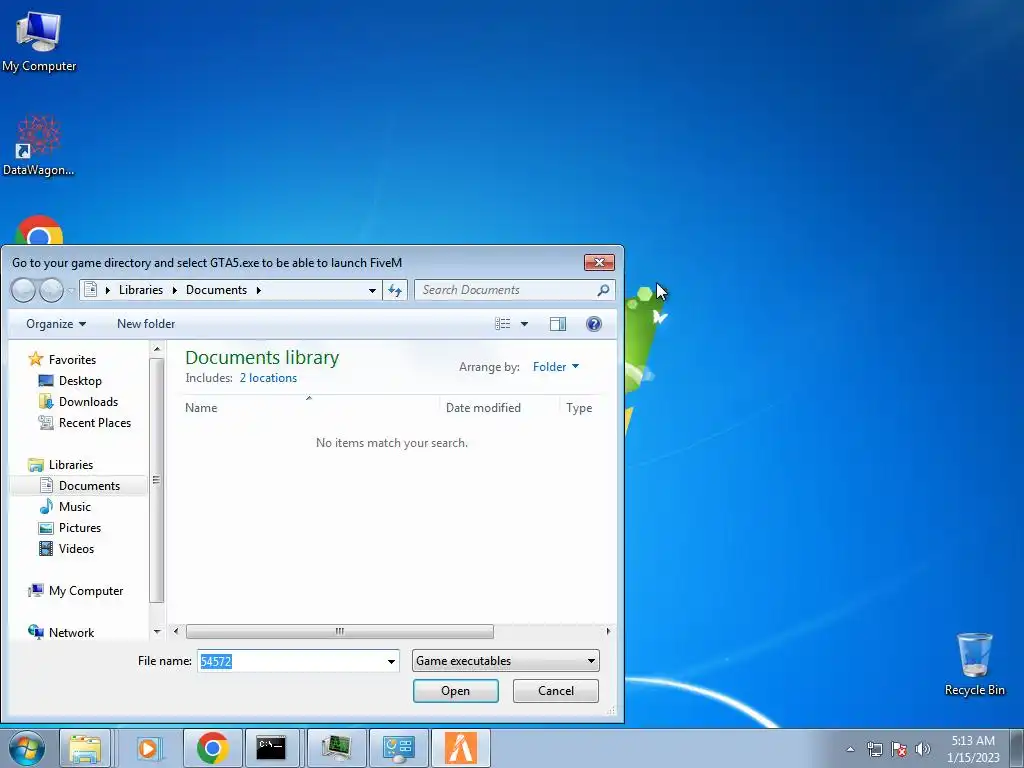
Task: Open Videos library in navigation pane
Action: coord(76,549)
